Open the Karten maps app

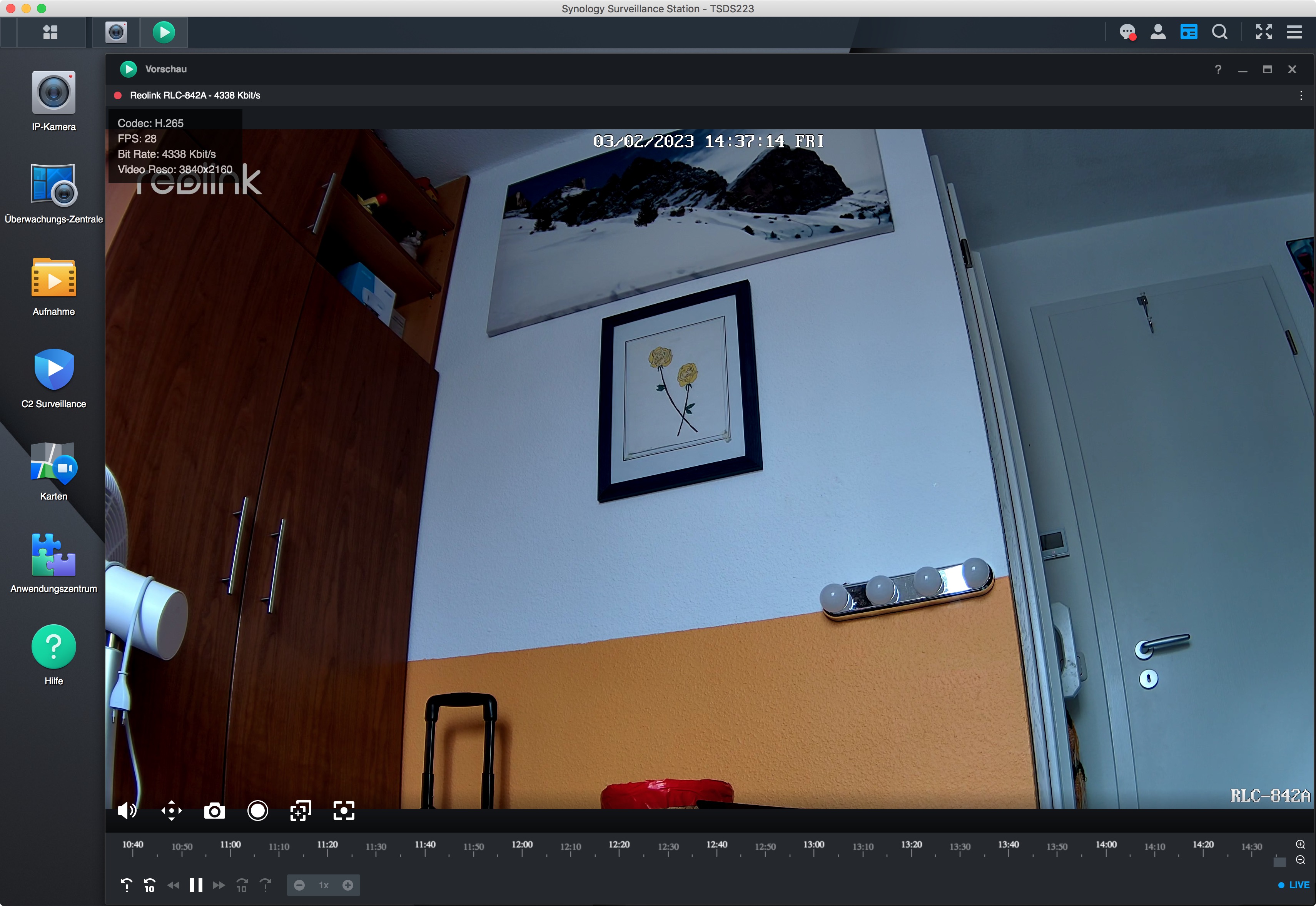coord(53,463)
